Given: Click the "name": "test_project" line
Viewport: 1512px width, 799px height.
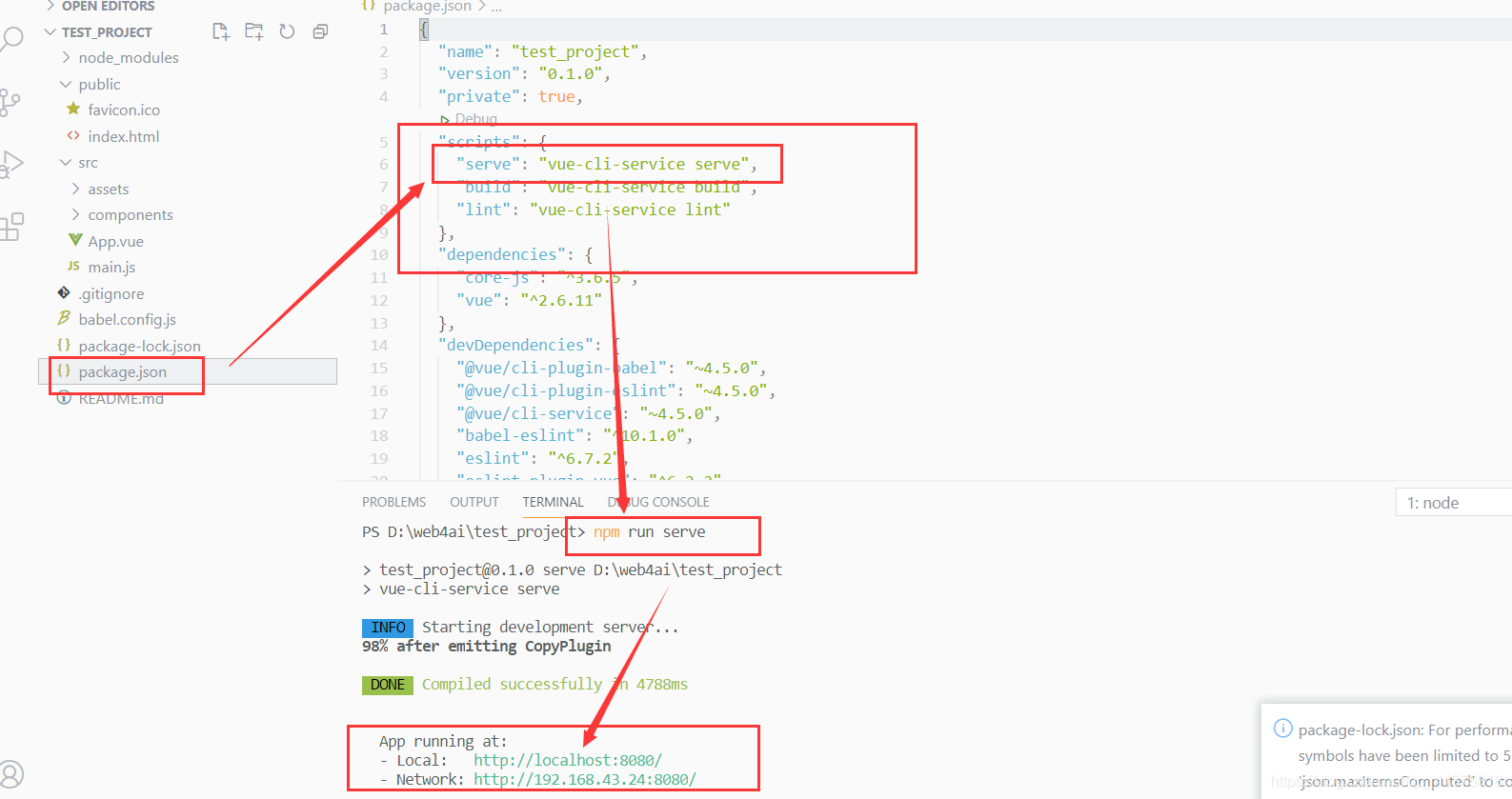Looking at the screenshot, I should (543, 51).
